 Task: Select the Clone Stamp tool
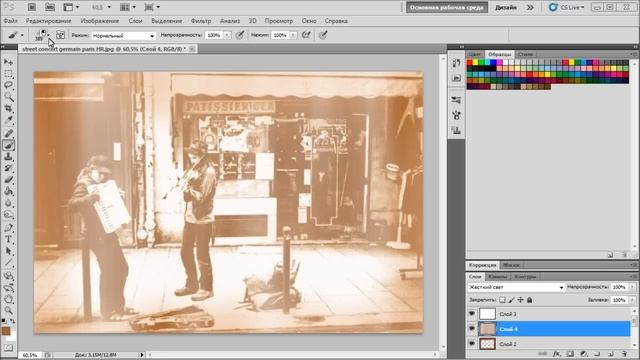pos(8,157)
